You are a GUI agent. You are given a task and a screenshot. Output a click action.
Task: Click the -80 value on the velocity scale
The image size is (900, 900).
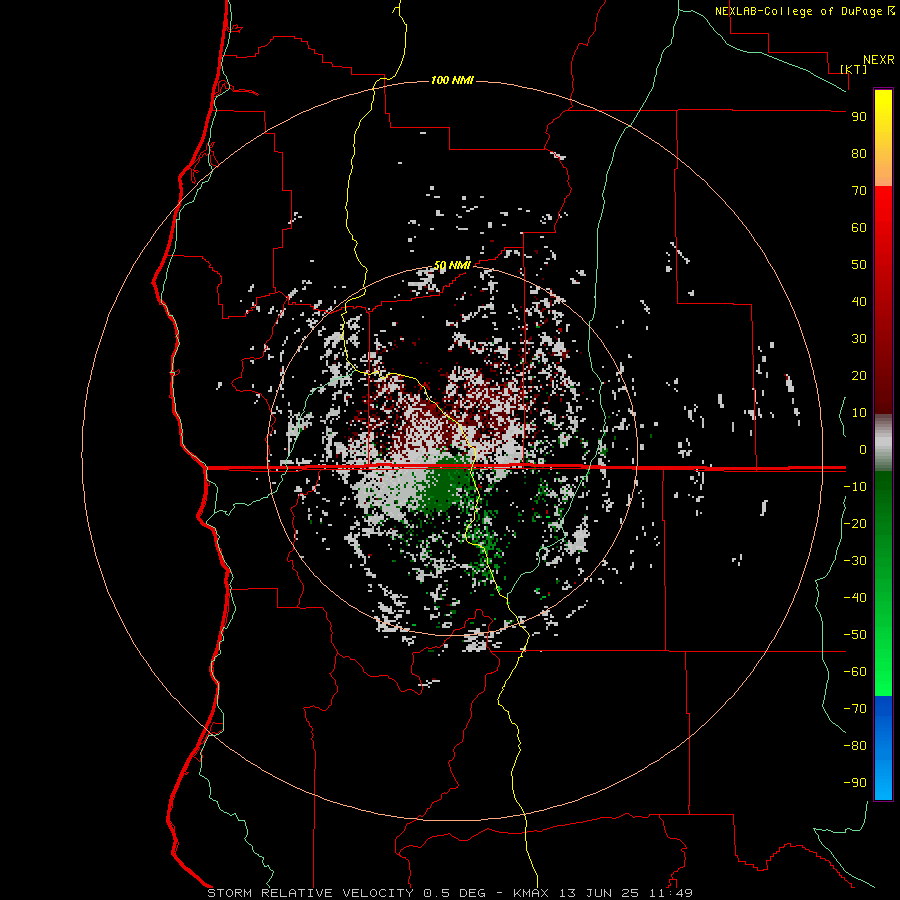[x=855, y=746]
